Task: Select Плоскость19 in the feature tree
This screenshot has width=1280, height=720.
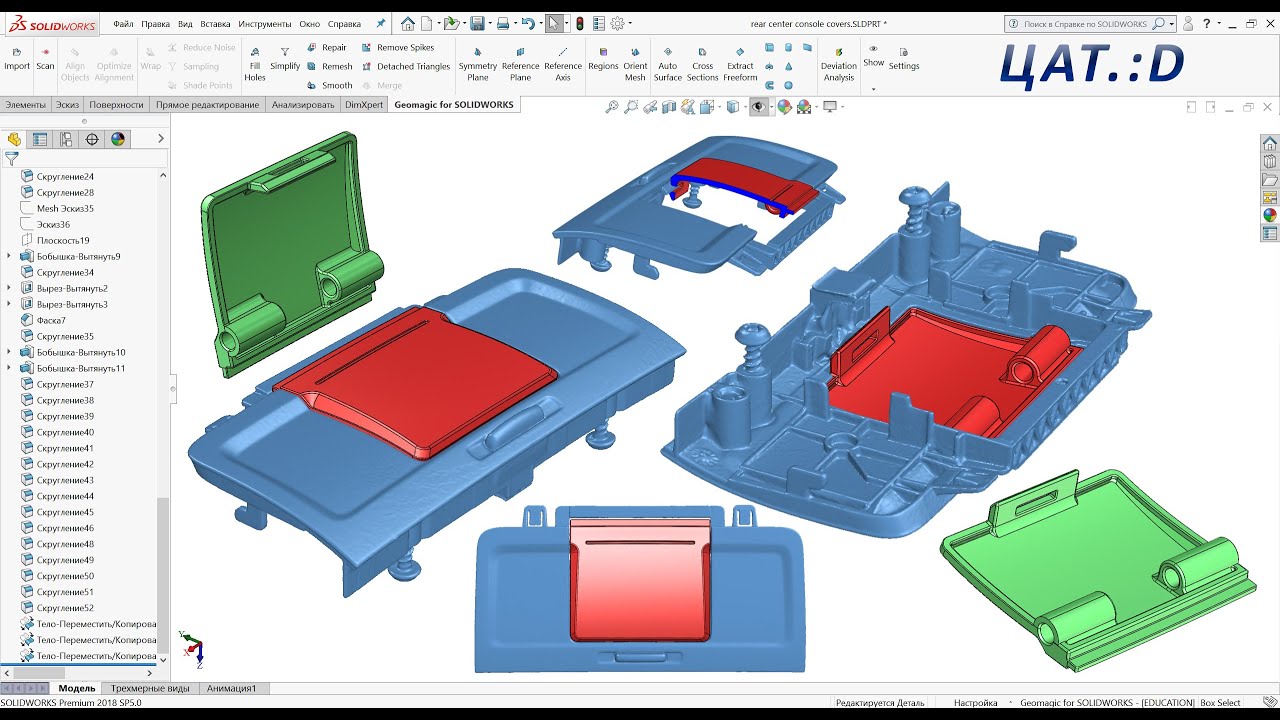Action: [55, 240]
